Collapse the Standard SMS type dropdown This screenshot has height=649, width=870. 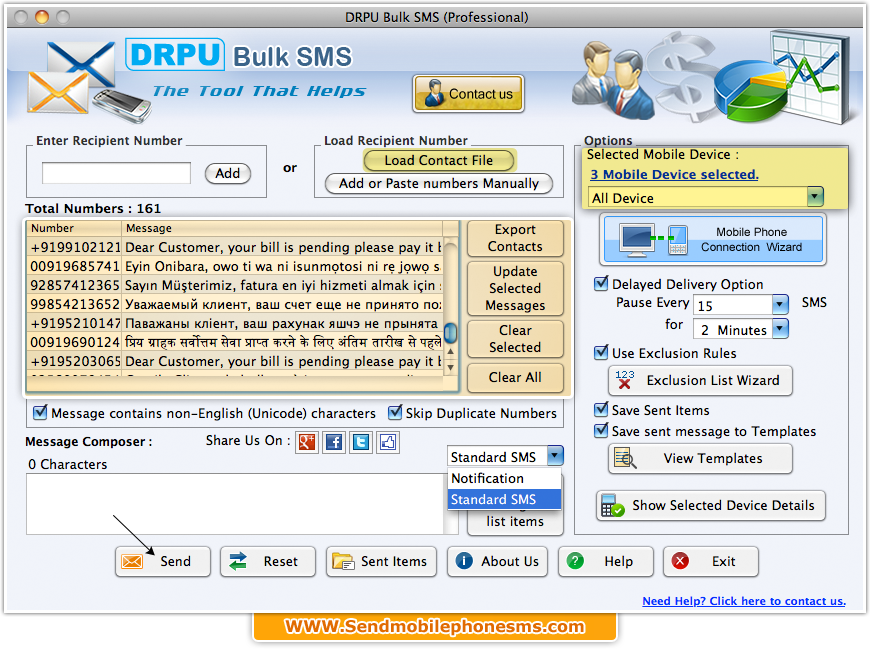pos(555,456)
